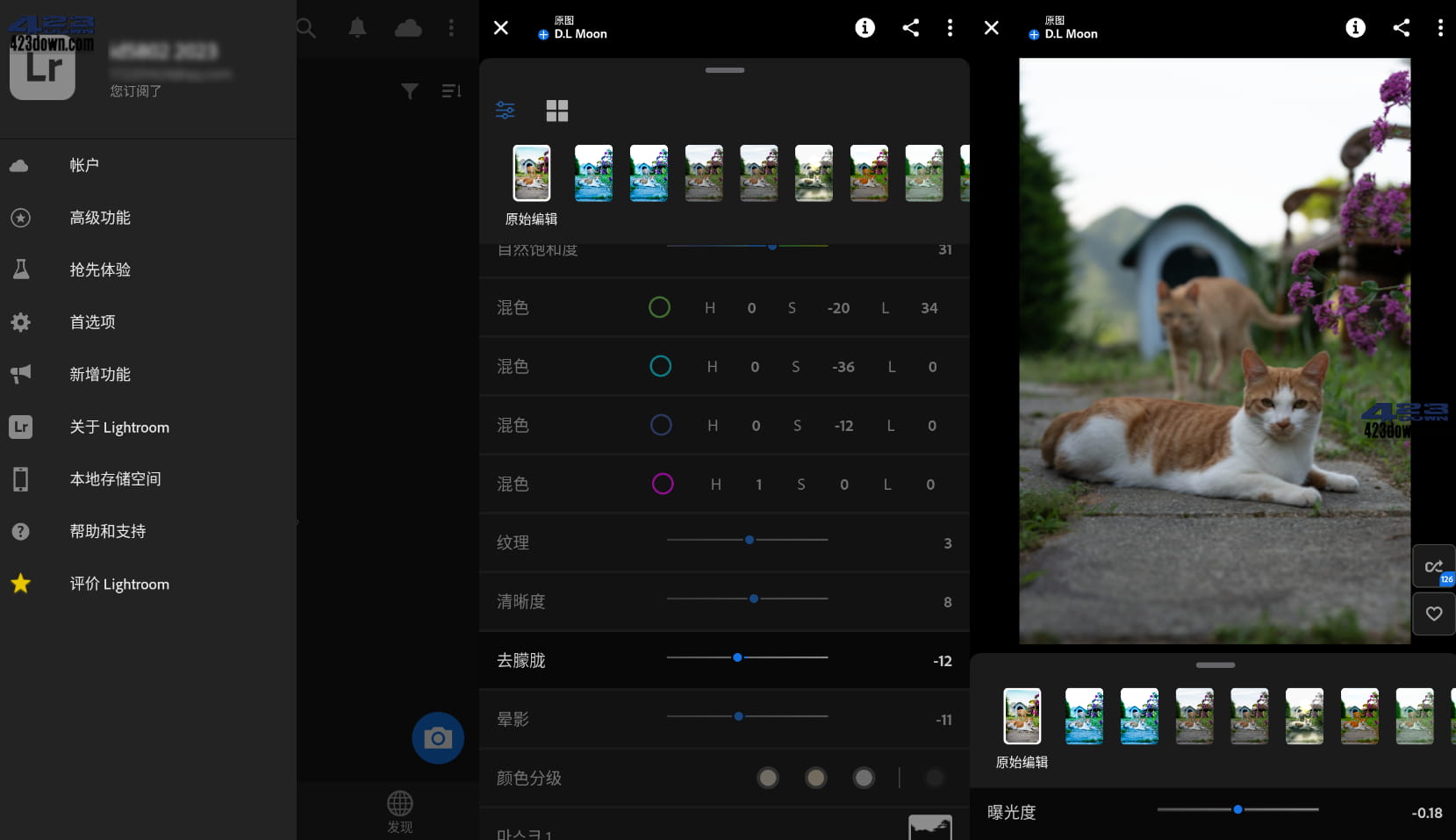Image resolution: width=1456 pixels, height=840 pixels.
Task: Adjust the 曝光度 exposure slider
Action: [x=1237, y=809]
